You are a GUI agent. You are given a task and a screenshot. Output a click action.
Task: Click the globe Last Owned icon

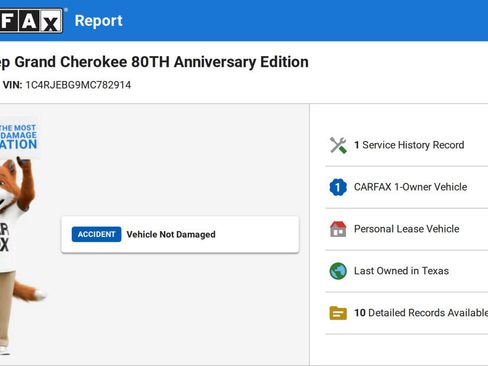pyautogui.click(x=338, y=271)
